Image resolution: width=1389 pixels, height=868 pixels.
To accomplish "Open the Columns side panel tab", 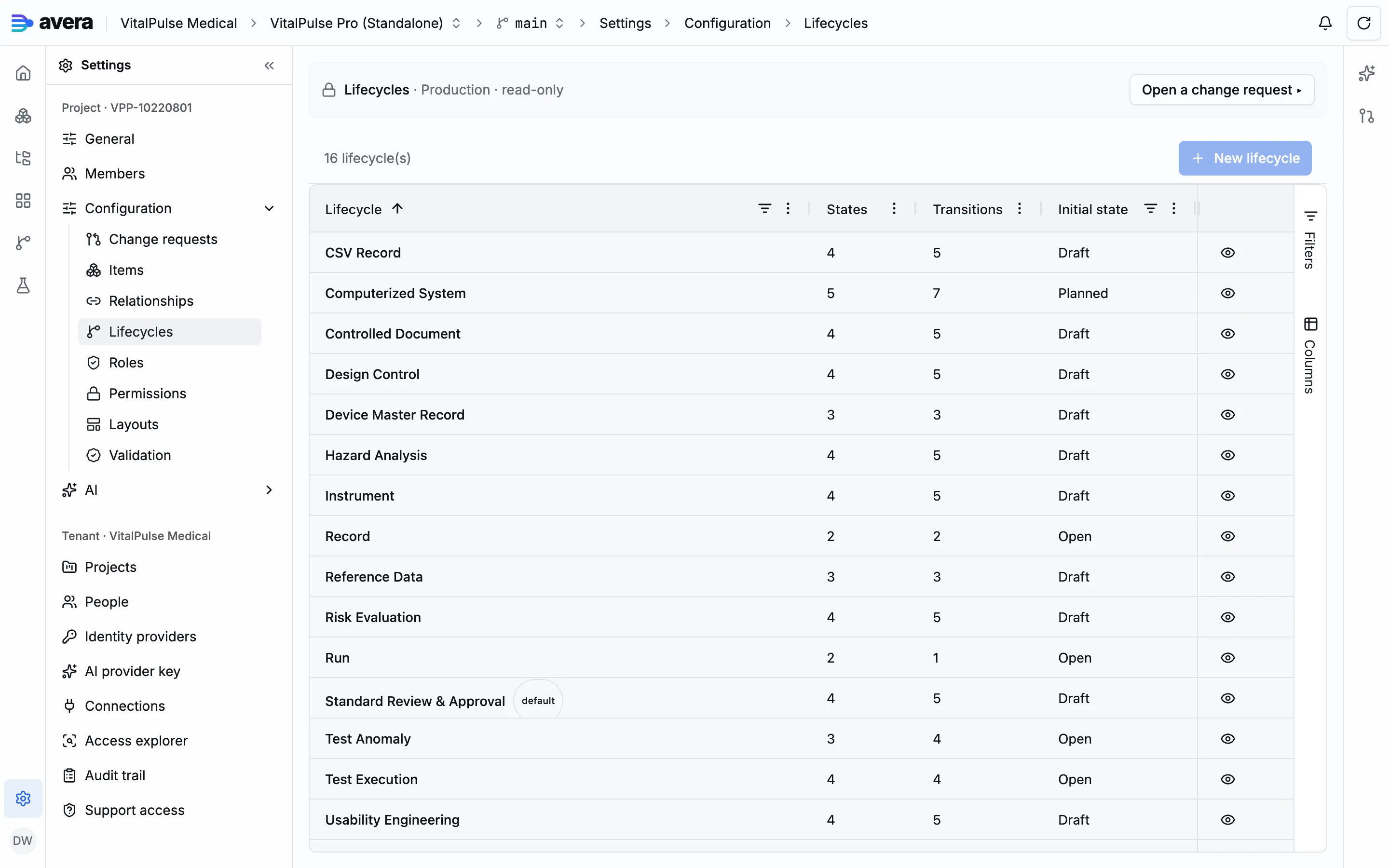I will coord(1310,355).
